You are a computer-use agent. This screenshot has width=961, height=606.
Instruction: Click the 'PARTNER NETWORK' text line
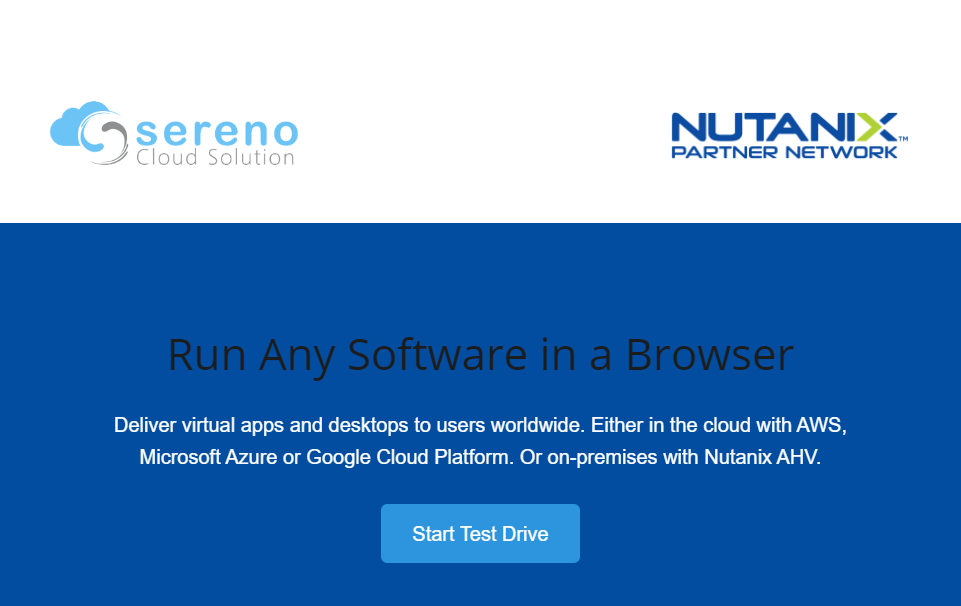pyautogui.click(x=785, y=152)
